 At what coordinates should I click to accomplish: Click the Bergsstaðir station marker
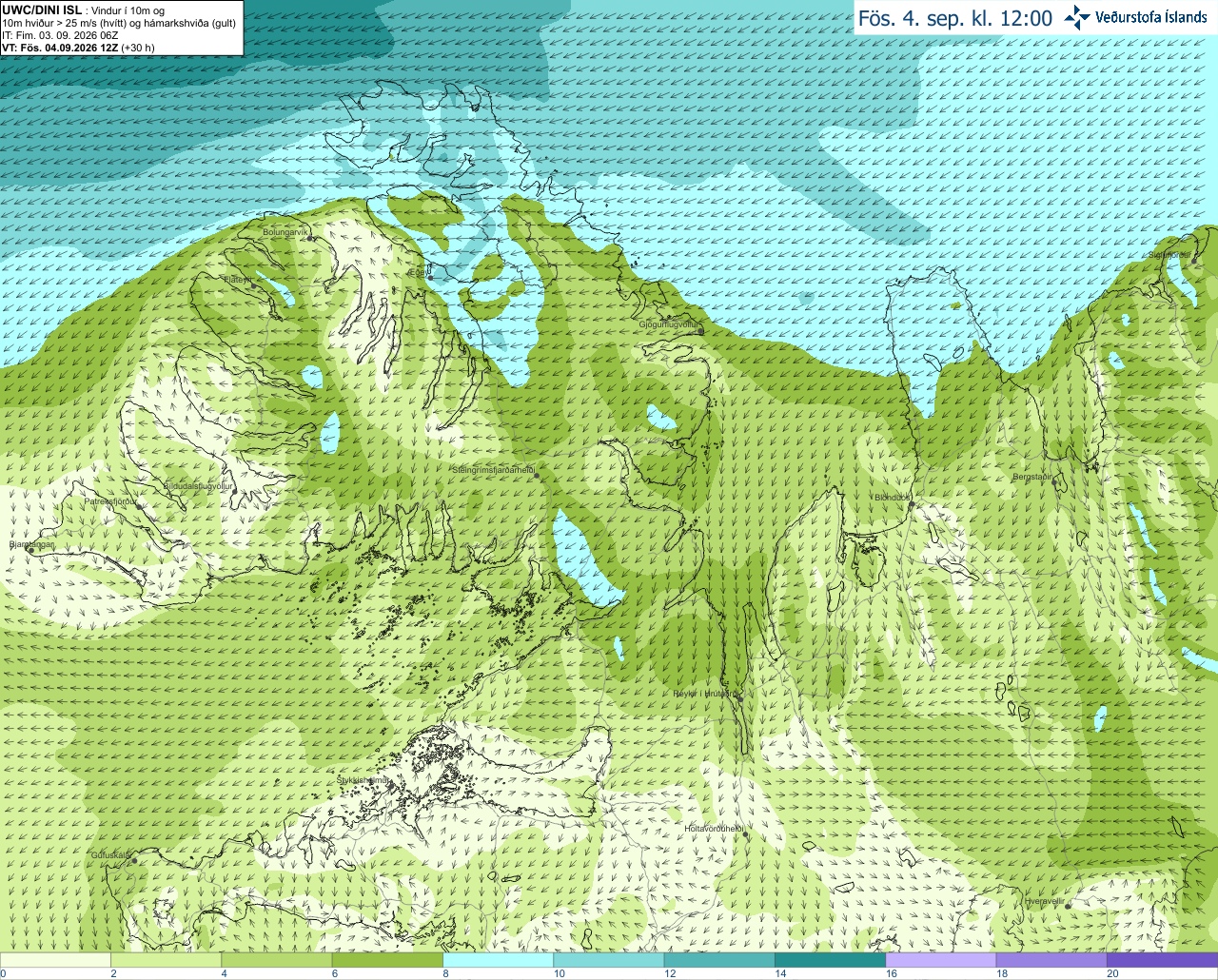point(1055,482)
